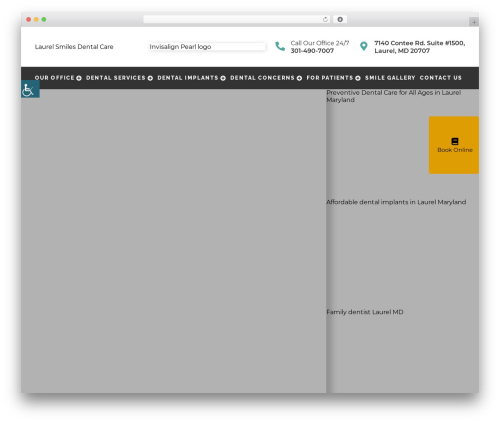Click the browser download extension icon
The height and width of the screenshot is (423, 500).
click(x=340, y=19)
